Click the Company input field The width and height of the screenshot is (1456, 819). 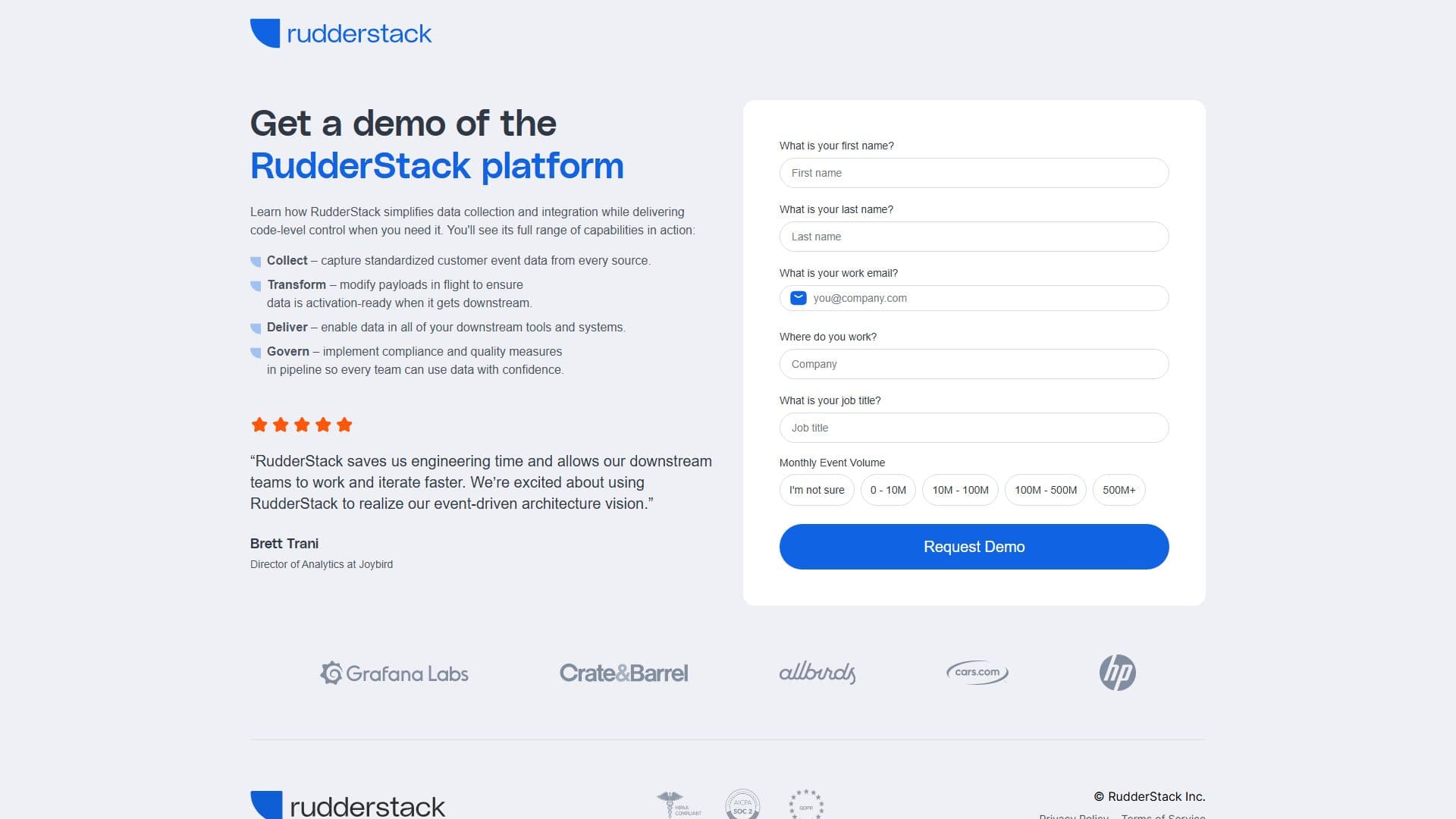[x=974, y=364]
